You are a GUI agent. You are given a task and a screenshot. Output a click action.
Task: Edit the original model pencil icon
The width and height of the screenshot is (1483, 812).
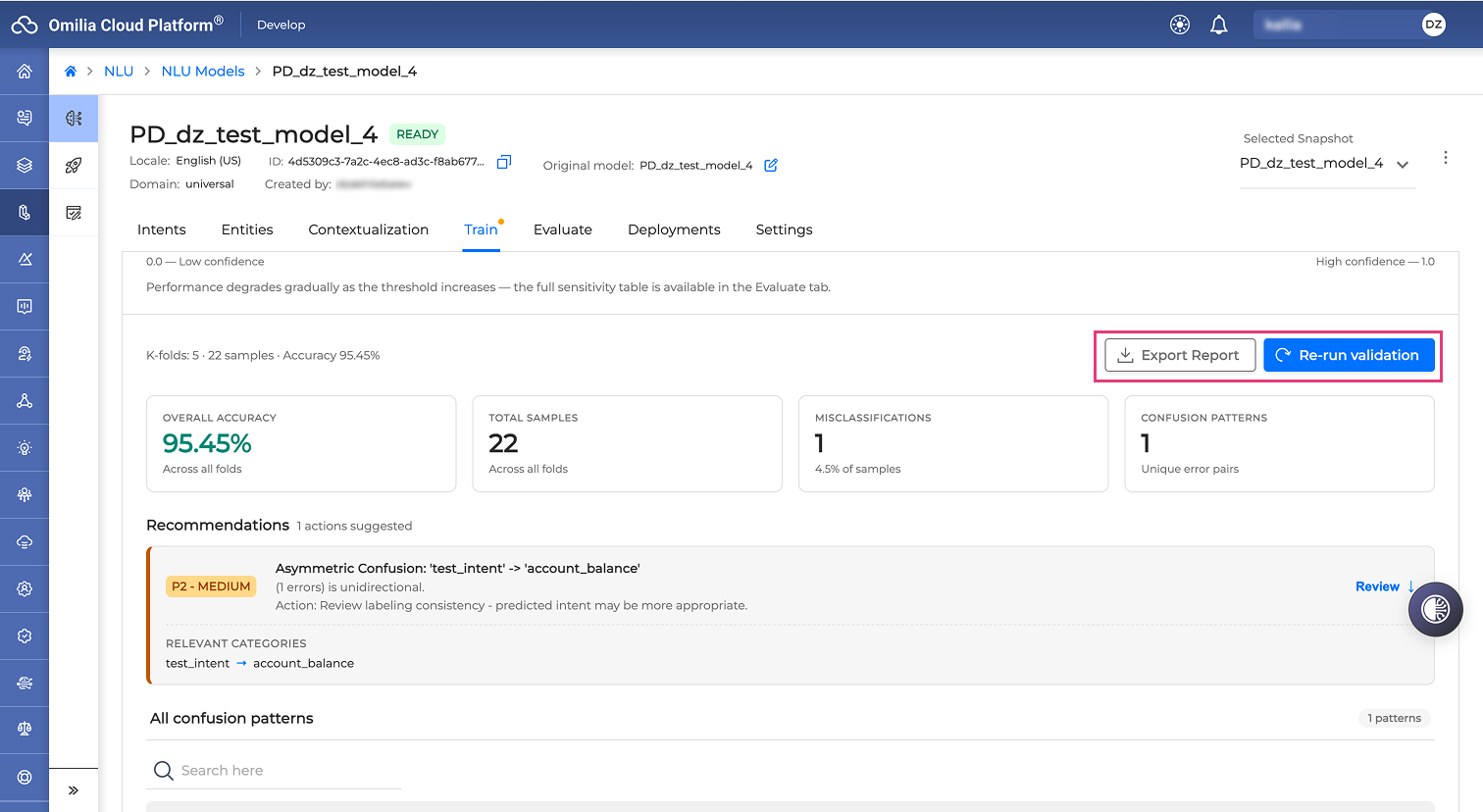pyautogui.click(x=771, y=165)
